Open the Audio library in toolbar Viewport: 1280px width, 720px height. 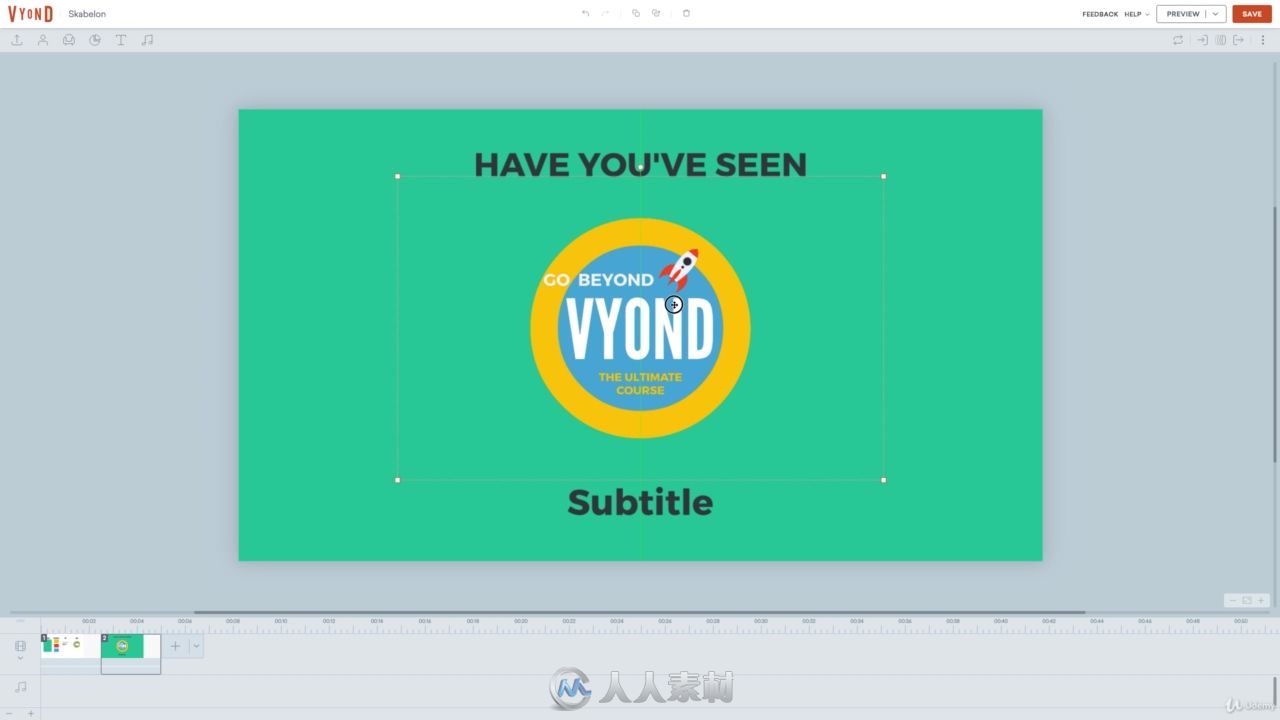click(x=147, y=40)
